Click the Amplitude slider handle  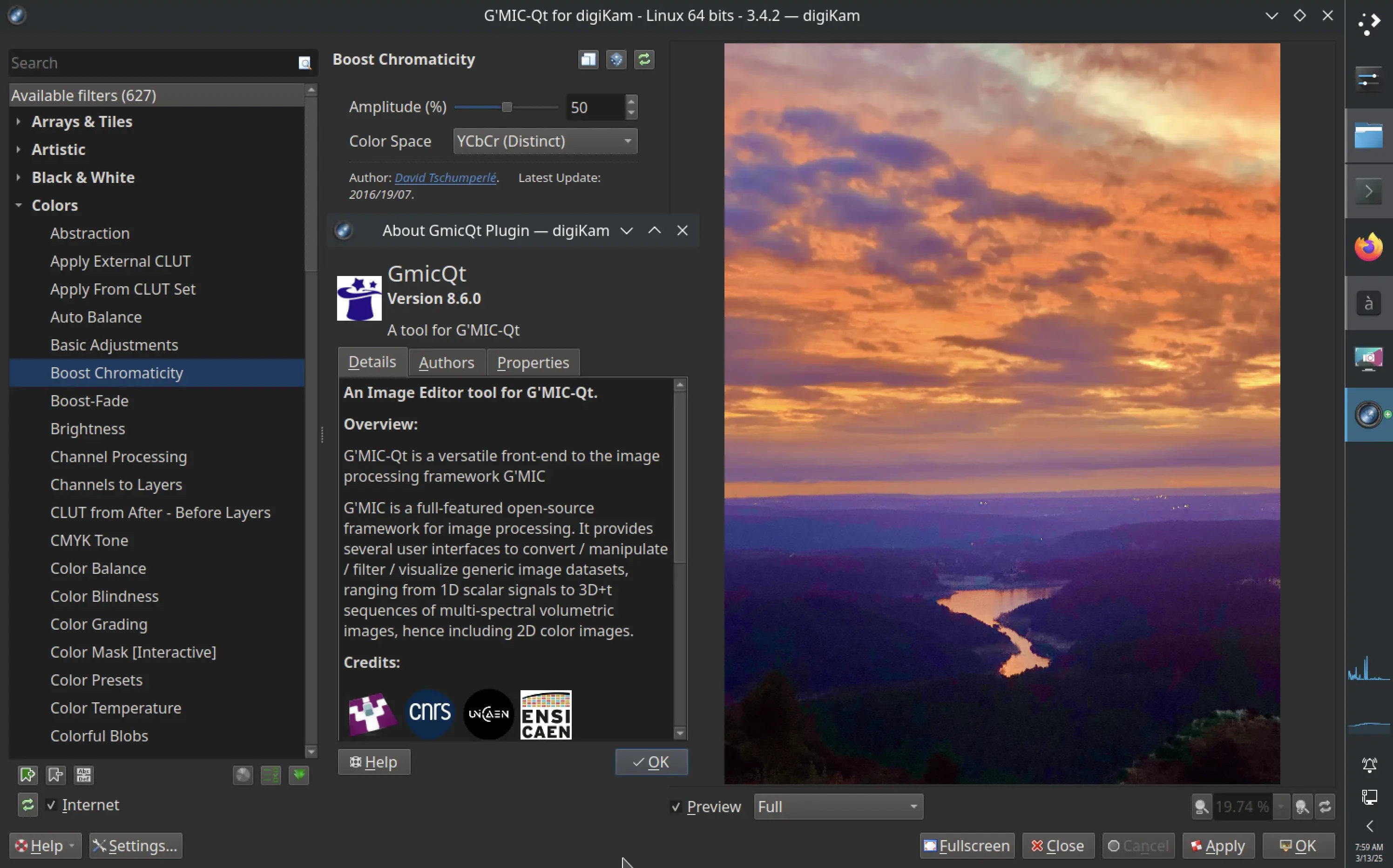pos(507,108)
